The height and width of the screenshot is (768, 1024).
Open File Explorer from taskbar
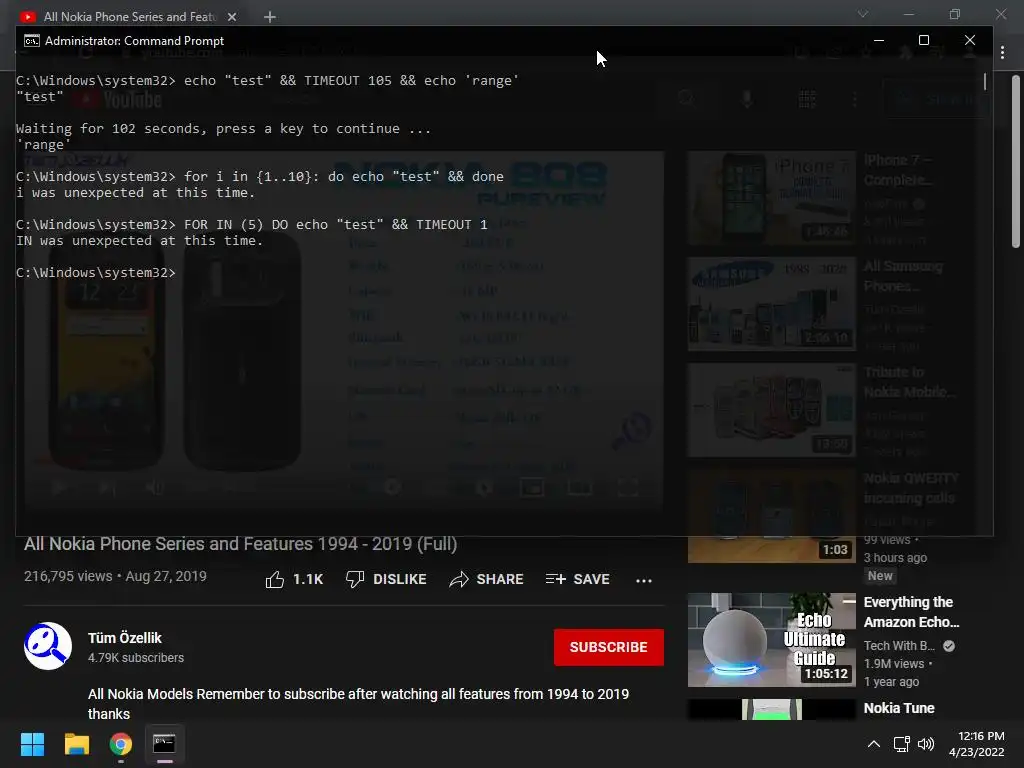tap(76, 744)
